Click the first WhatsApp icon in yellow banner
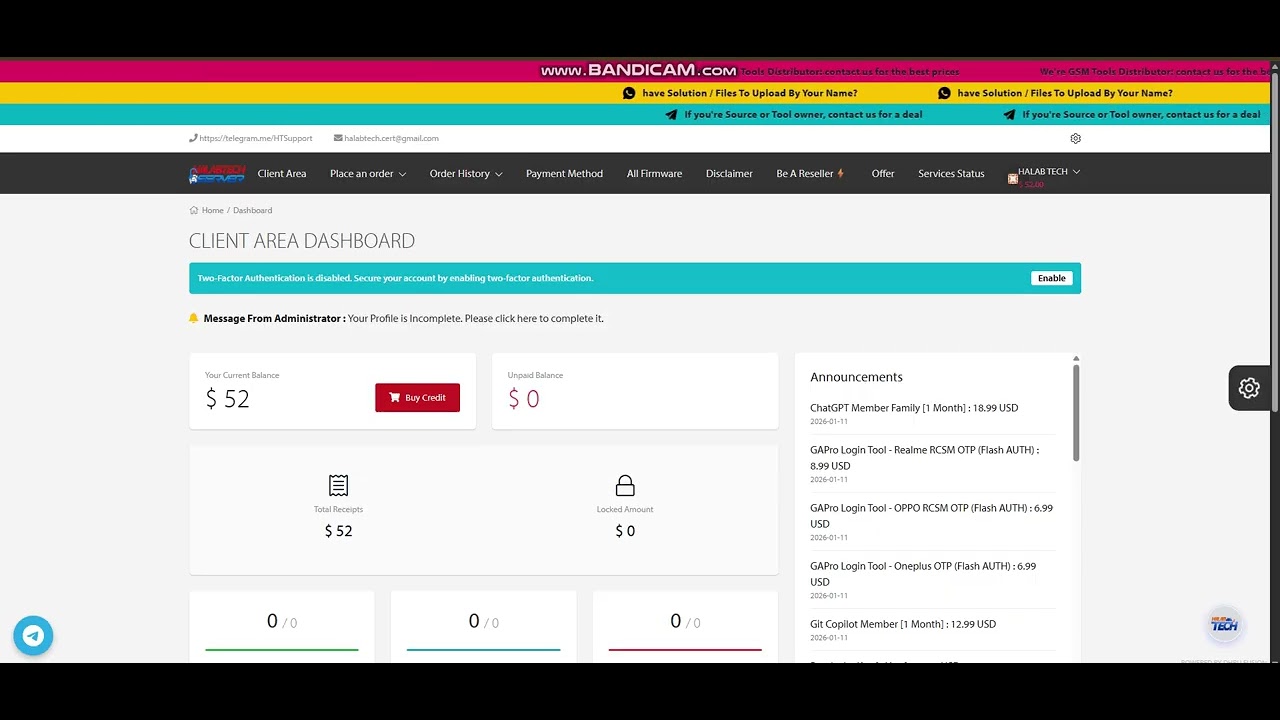This screenshot has height=720, width=1280. point(629,93)
